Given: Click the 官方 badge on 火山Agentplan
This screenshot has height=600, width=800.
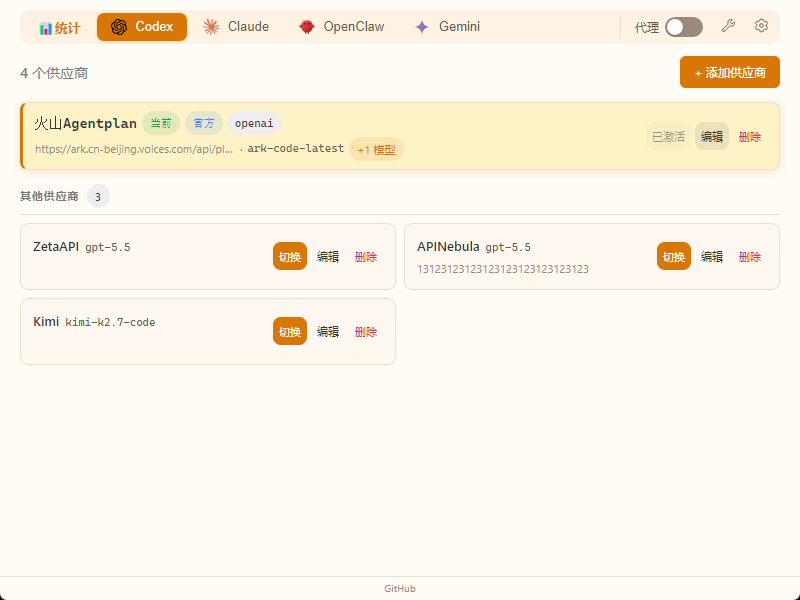Looking at the screenshot, I should click(x=204, y=123).
